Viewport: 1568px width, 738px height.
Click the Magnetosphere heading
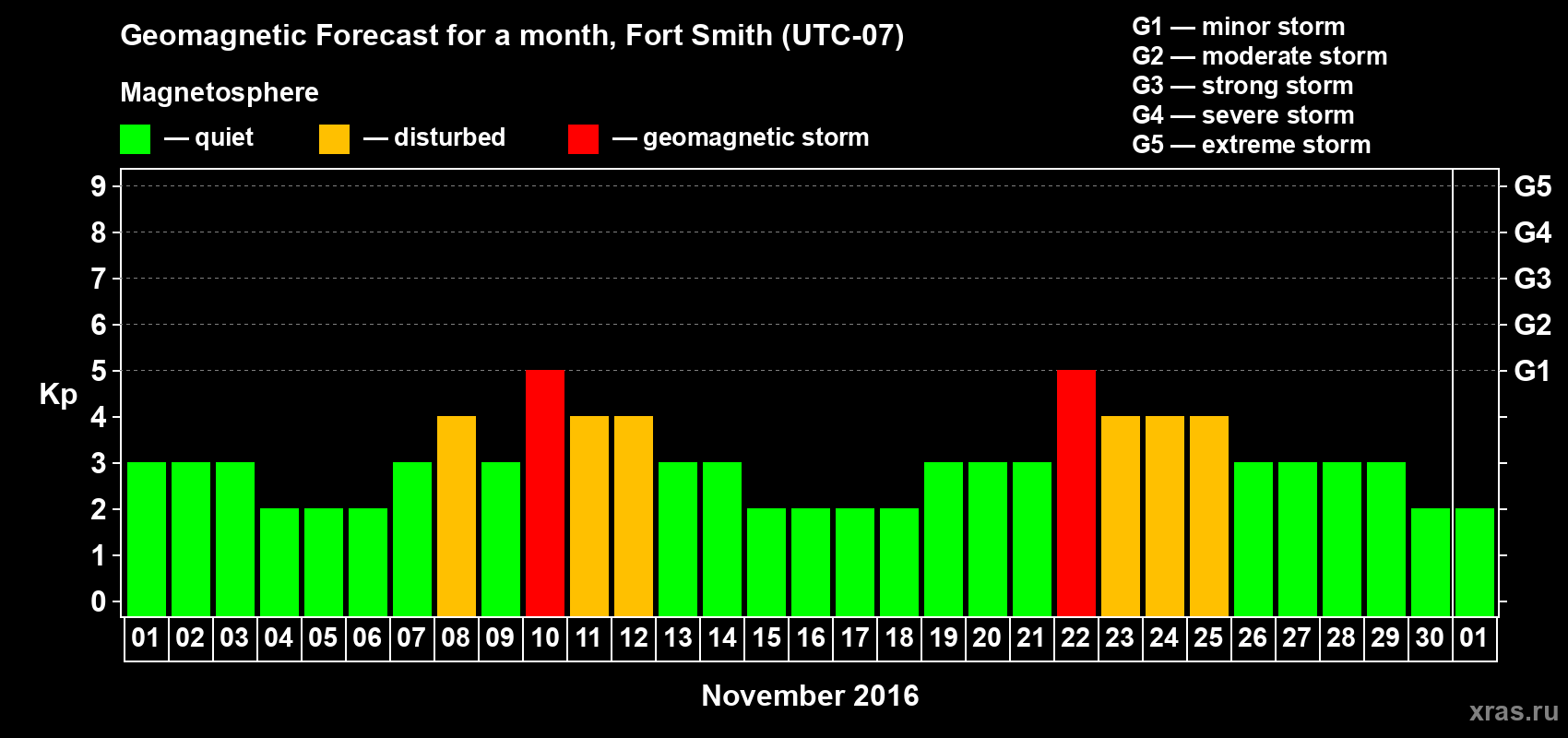point(220,92)
